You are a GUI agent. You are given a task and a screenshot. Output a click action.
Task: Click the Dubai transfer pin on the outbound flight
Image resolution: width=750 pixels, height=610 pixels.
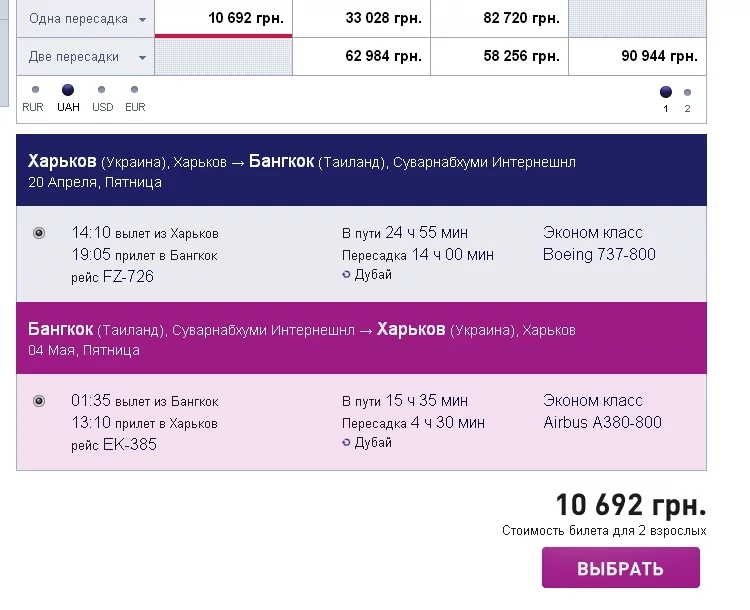(347, 275)
